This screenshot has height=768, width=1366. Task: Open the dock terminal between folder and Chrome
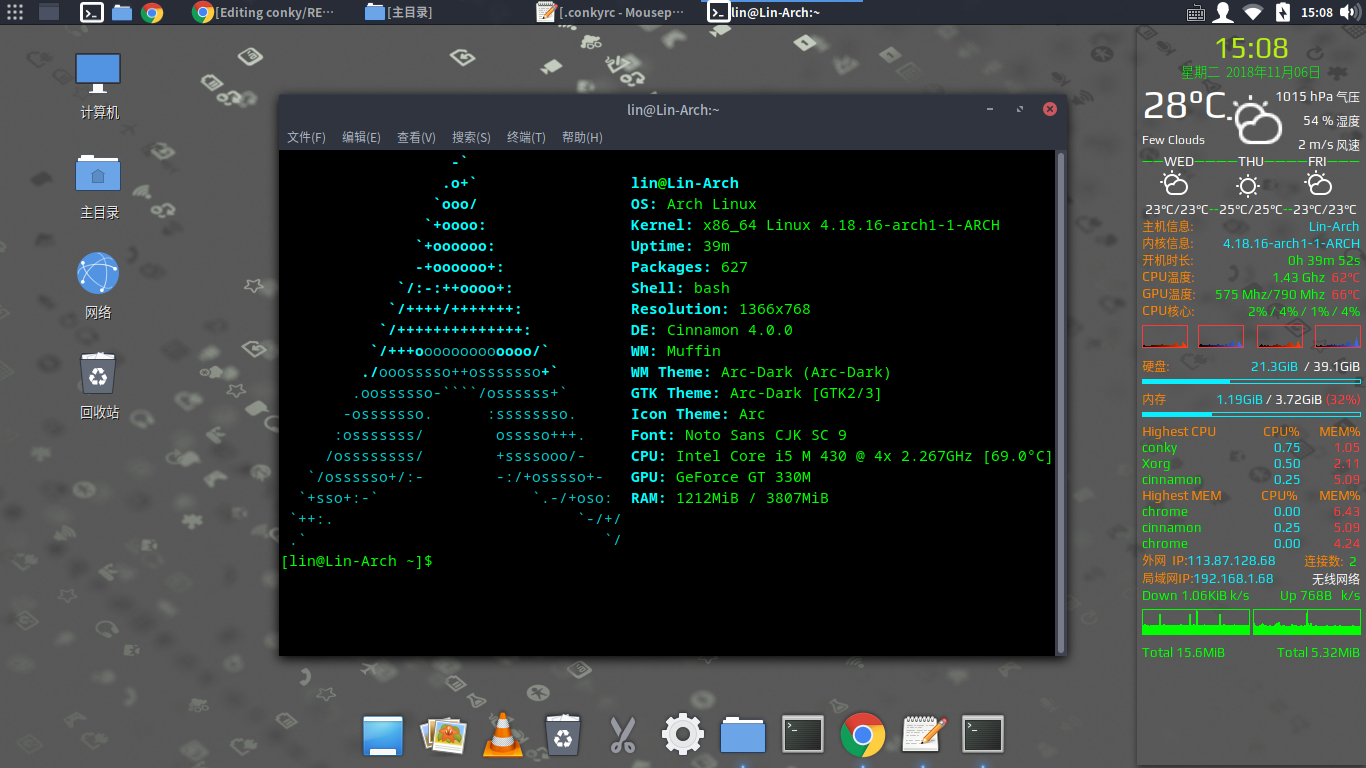tap(803, 736)
